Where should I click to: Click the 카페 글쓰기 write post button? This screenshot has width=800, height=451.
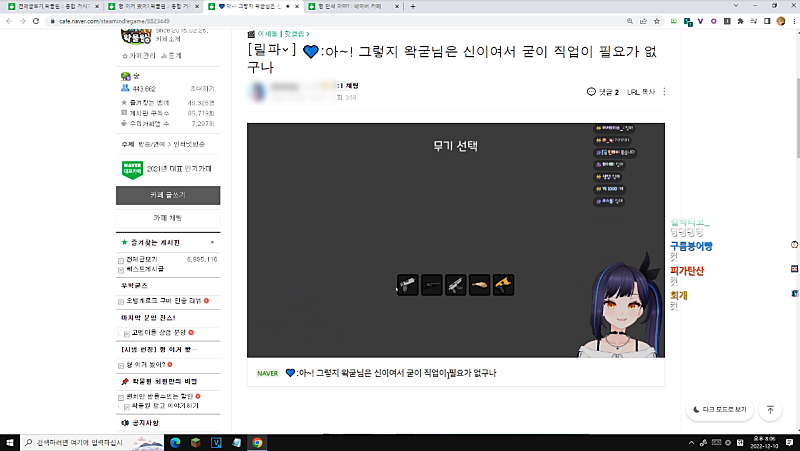(x=168, y=195)
